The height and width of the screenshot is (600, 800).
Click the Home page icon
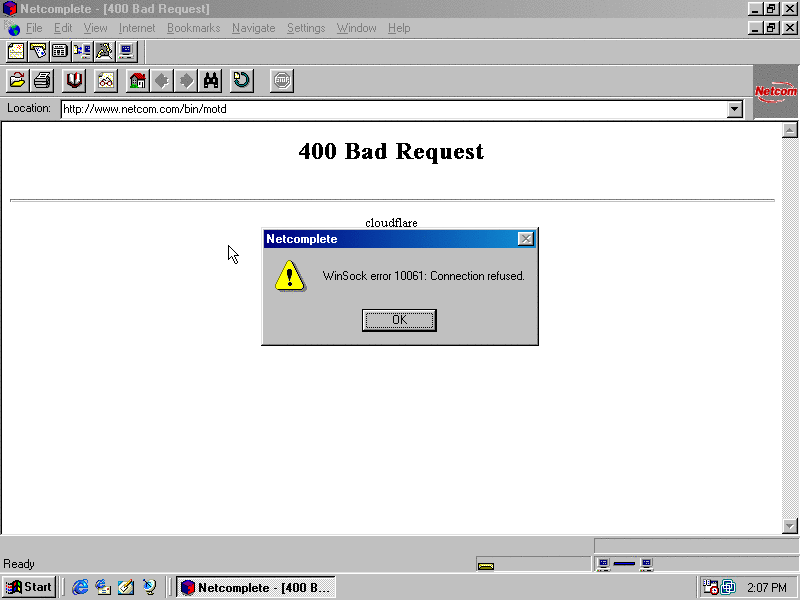(x=138, y=80)
